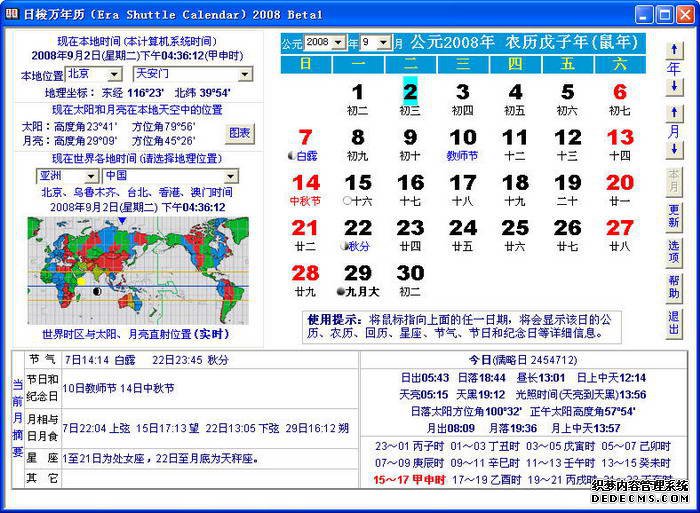Viewport: 700px width, 513px height.
Task: Click the year up arrow button
Action: coord(674,50)
